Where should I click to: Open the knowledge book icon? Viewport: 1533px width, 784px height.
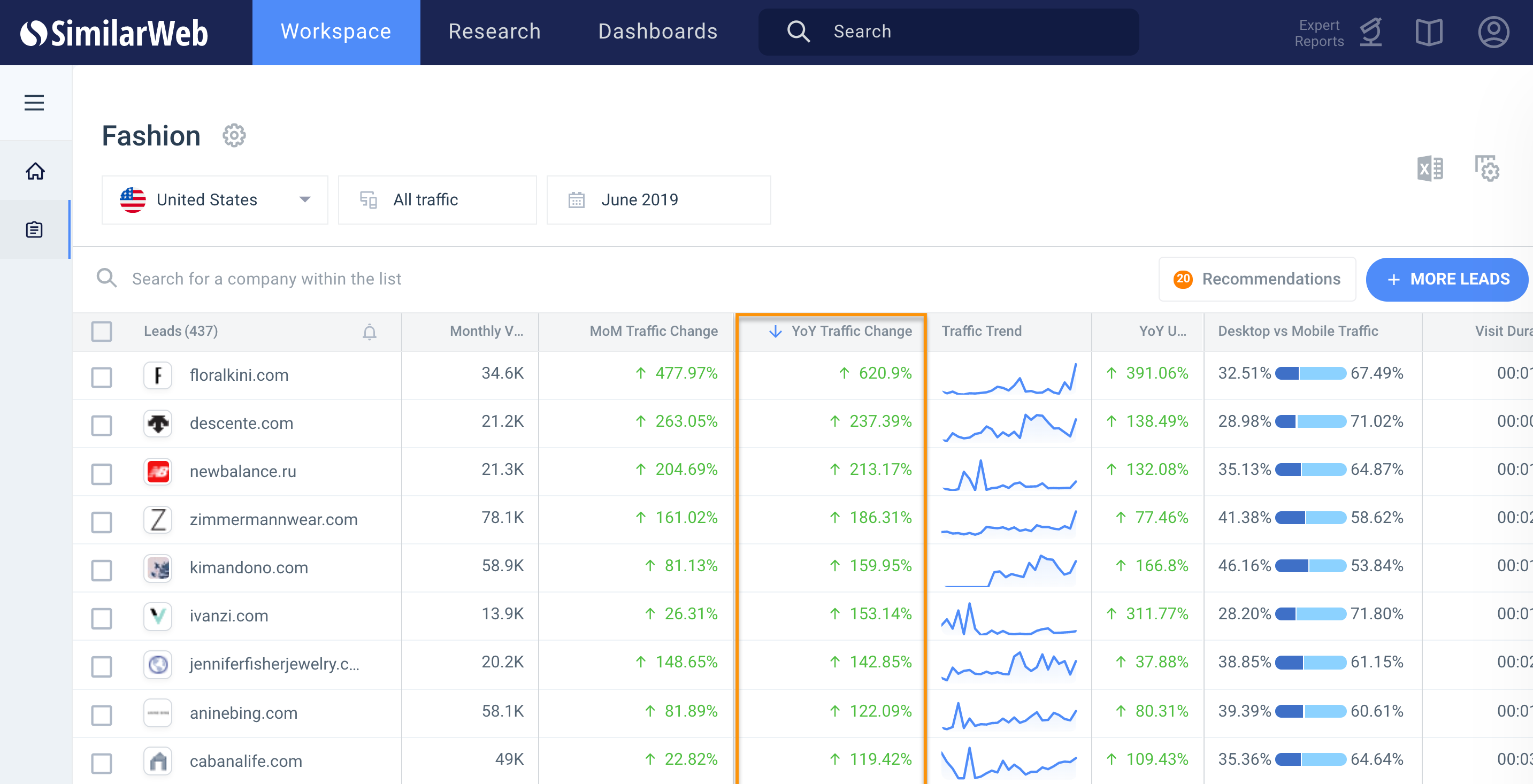[1429, 32]
